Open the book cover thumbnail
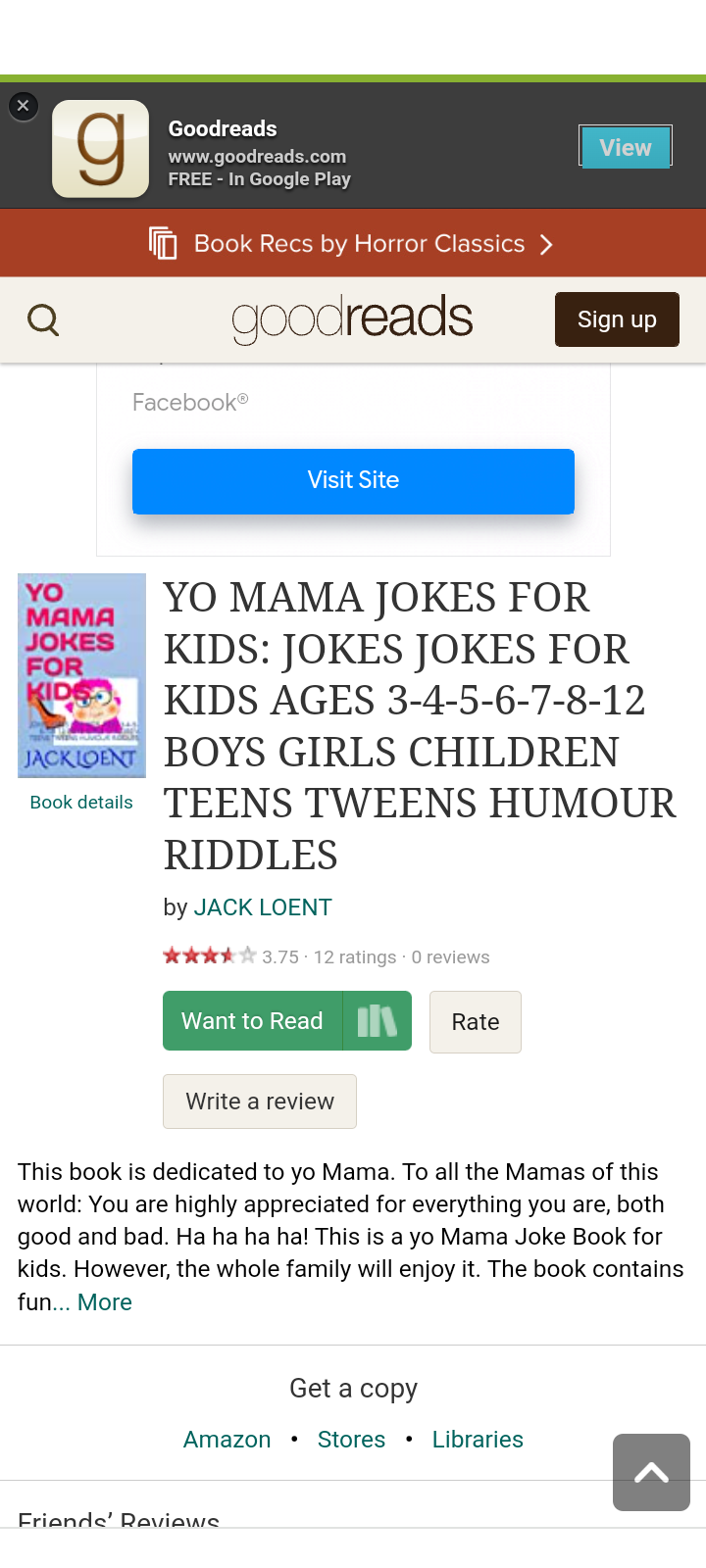Image resolution: width=706 pixels, height=1568 pixels. point(81,675)
